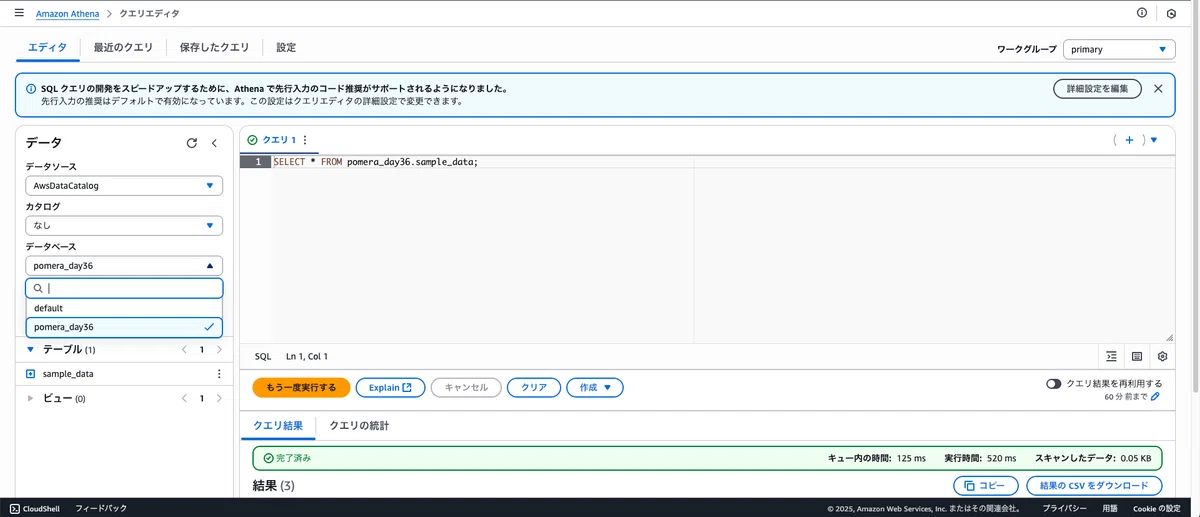Viewport: 1200px width, 517px height.
Task: Switch to the エディタ tab
Action: click(47, 48)
